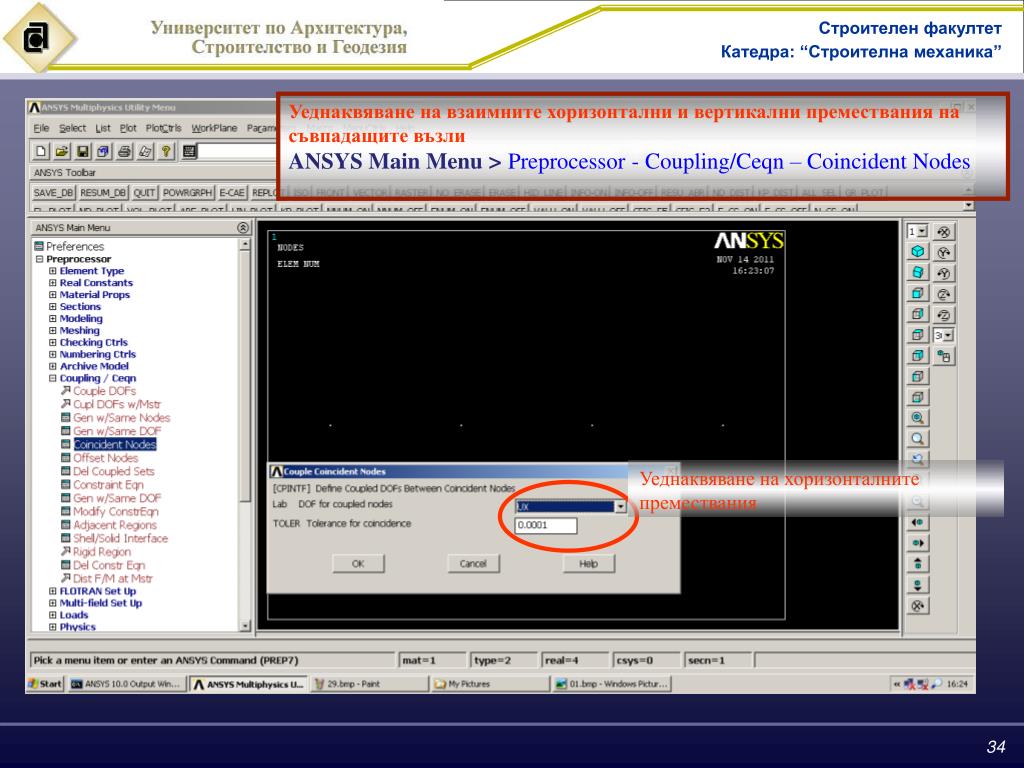This screenshot has width=1024, height=768.
Task: Expand the Meshing tree node
Action: pyautogui.click(x=52, y=330)
